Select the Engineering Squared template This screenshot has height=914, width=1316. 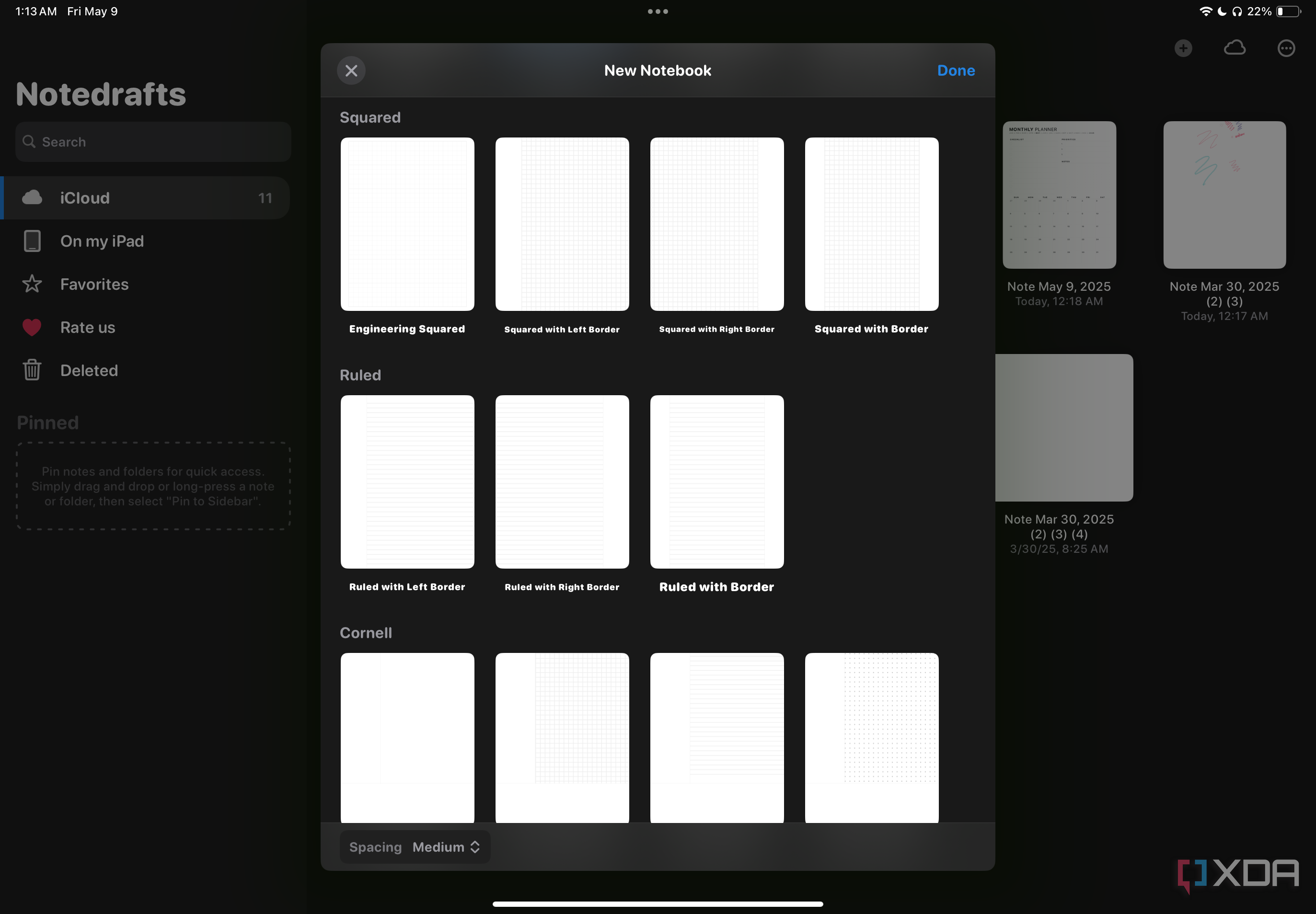point(407,225)
